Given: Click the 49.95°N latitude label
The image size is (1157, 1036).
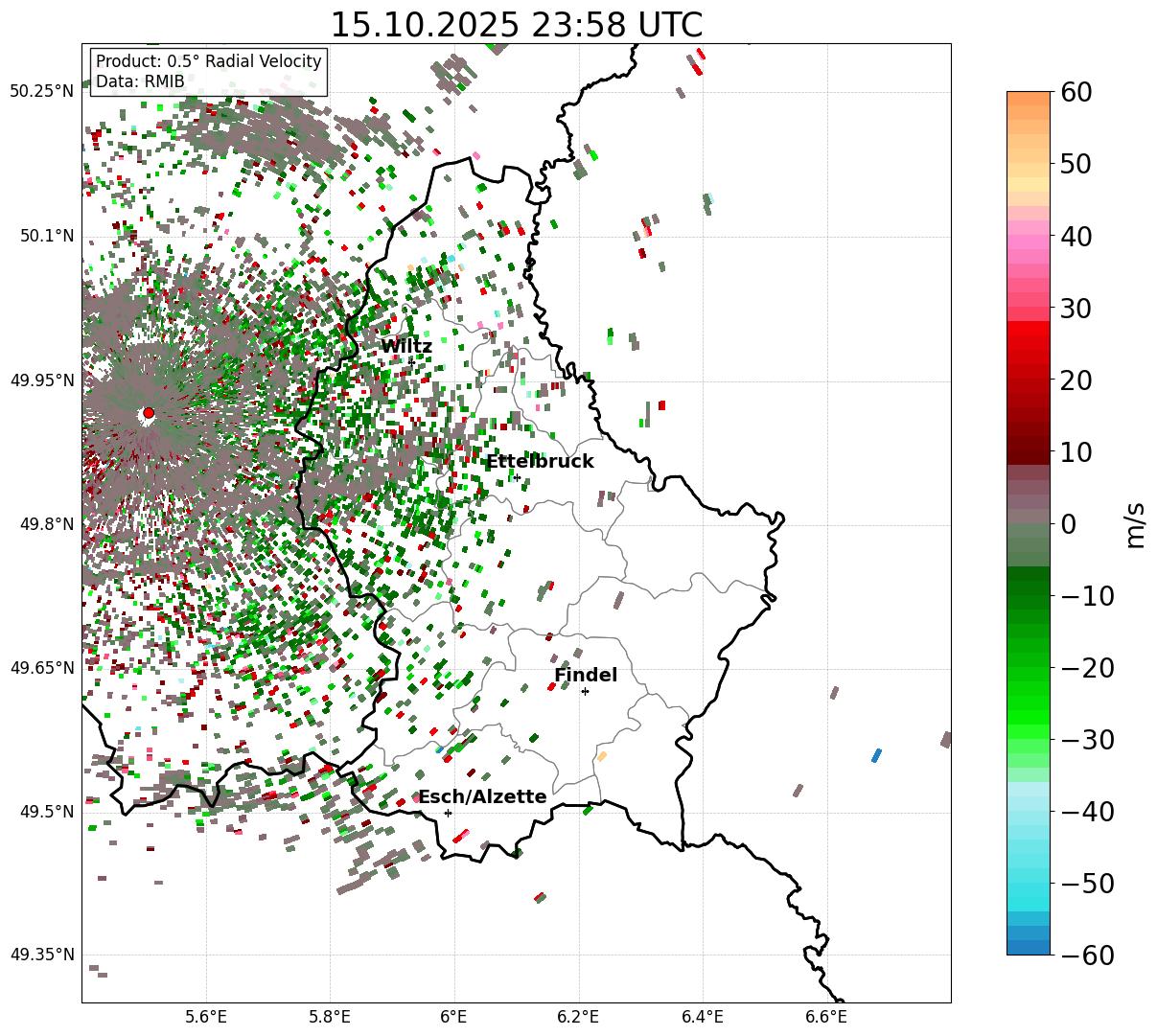Looking at the screenshot, I should [41, 380].
